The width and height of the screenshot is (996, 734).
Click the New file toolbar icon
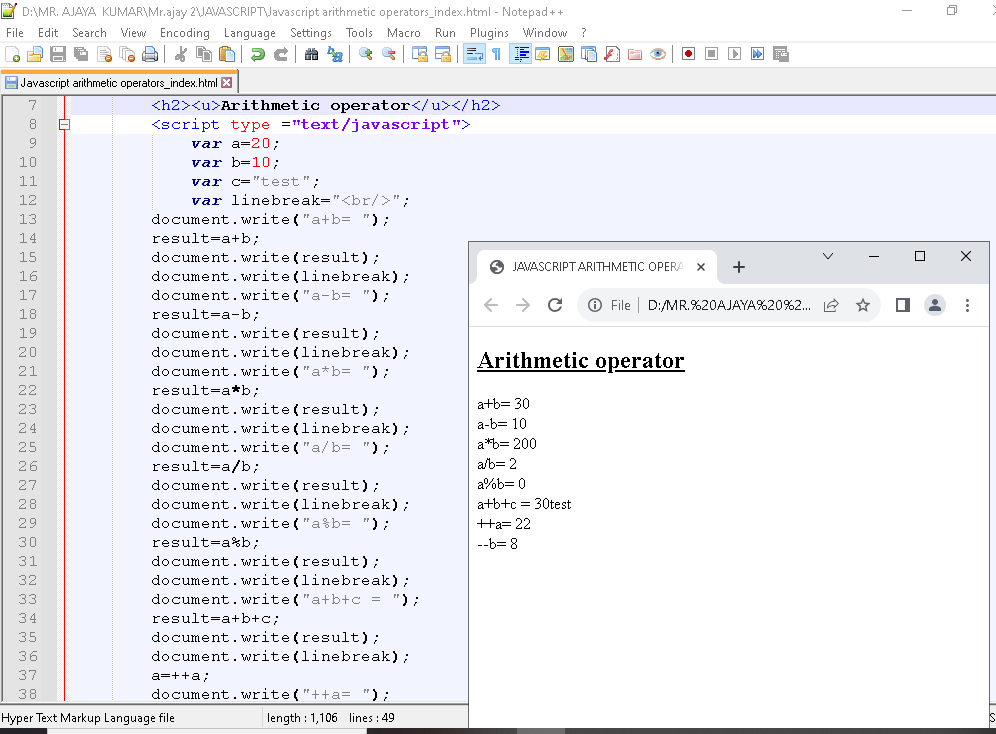click(12, 54)
